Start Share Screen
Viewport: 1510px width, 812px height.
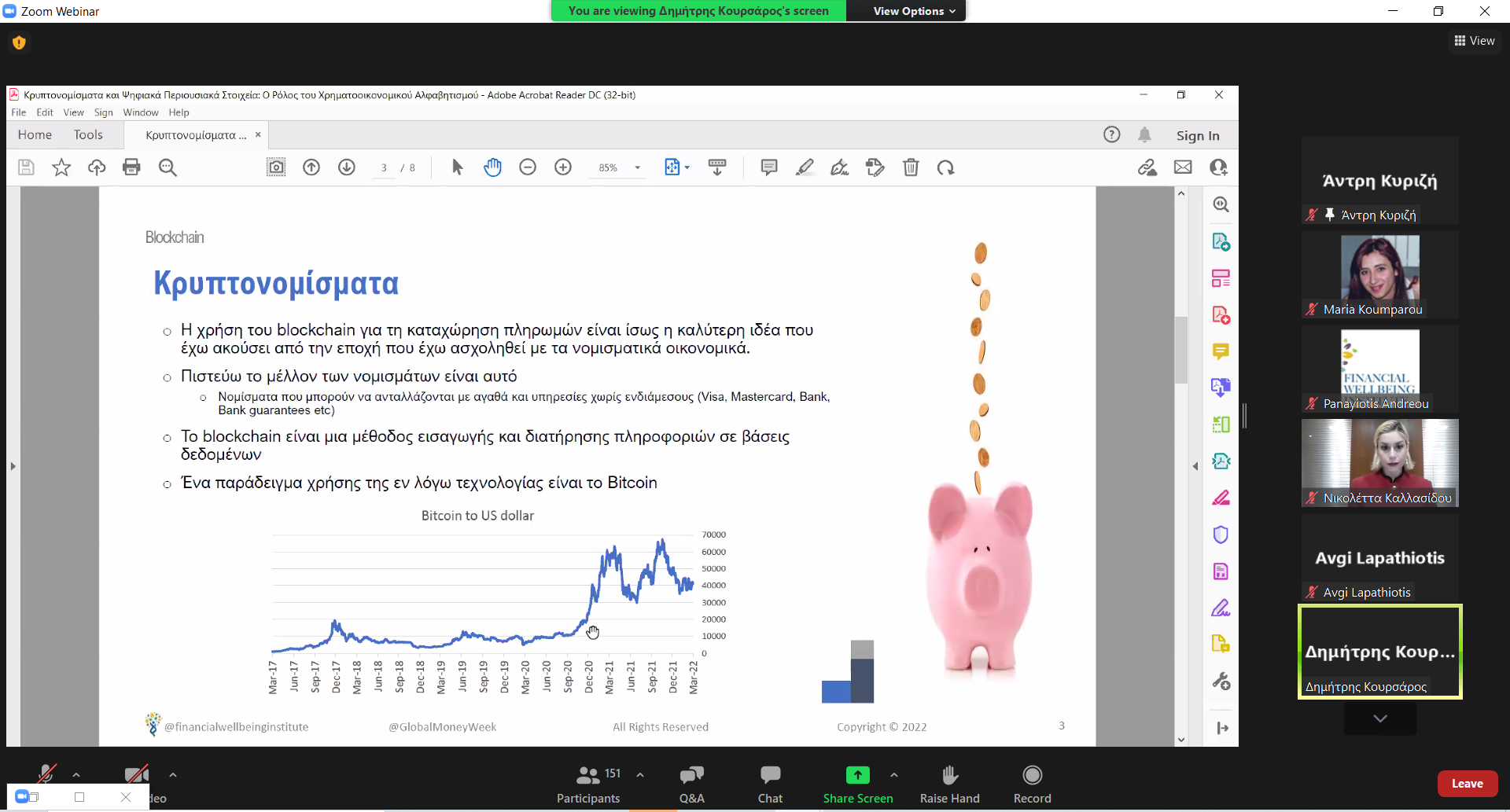[x=858, y=784]
